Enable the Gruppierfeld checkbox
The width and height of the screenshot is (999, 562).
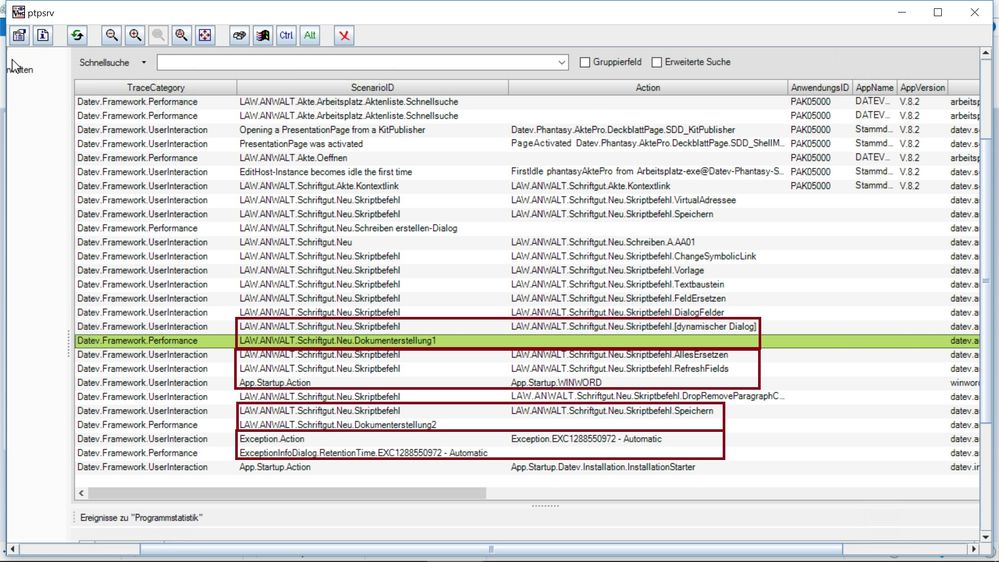click(585, 63)
